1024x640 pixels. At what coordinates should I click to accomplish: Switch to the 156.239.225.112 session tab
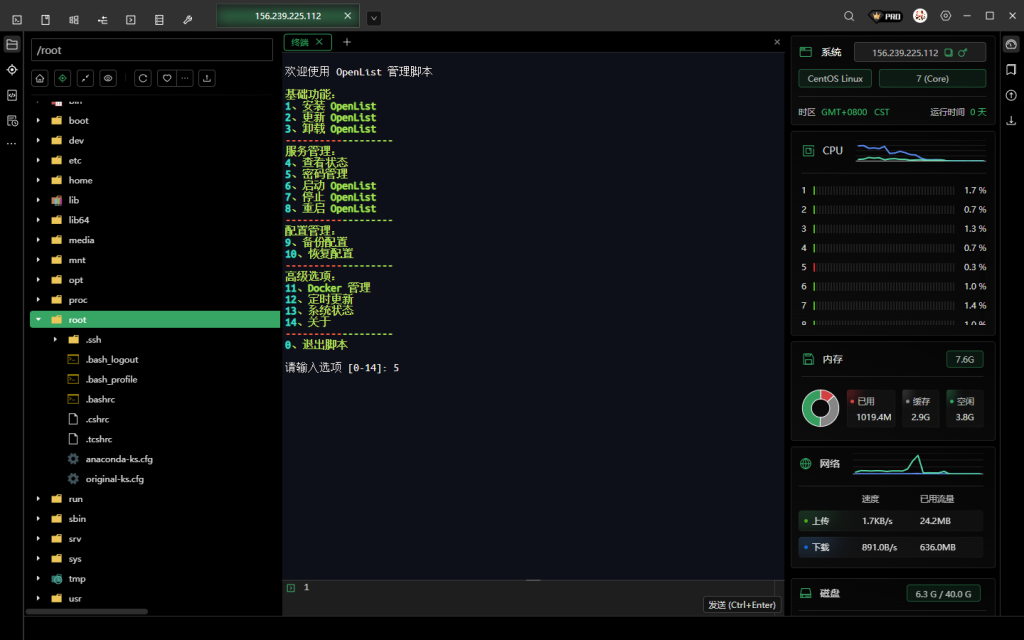288,16
